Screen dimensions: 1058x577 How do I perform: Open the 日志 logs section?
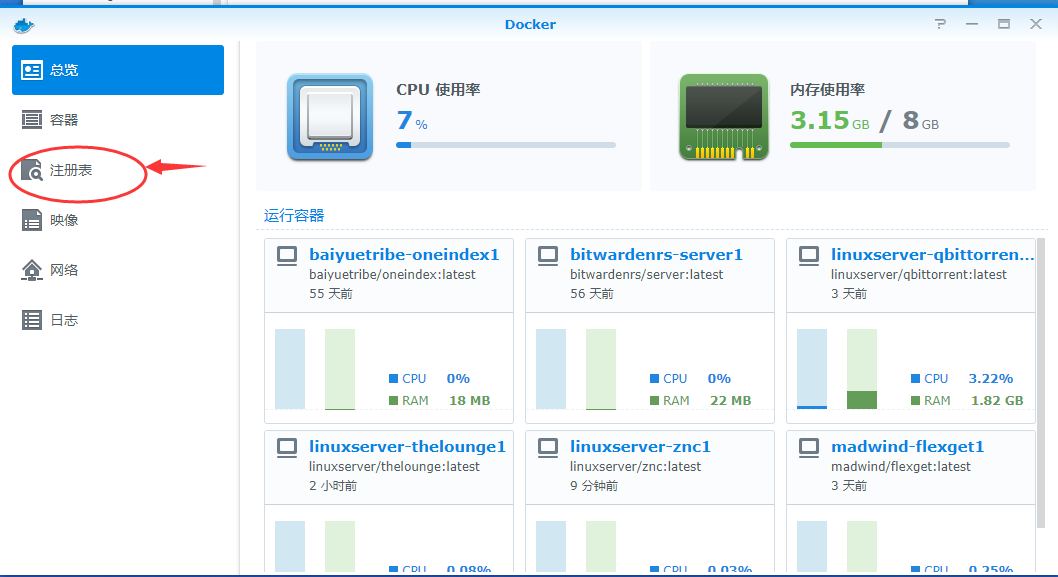pyautogui.click(x=118, y=320)
